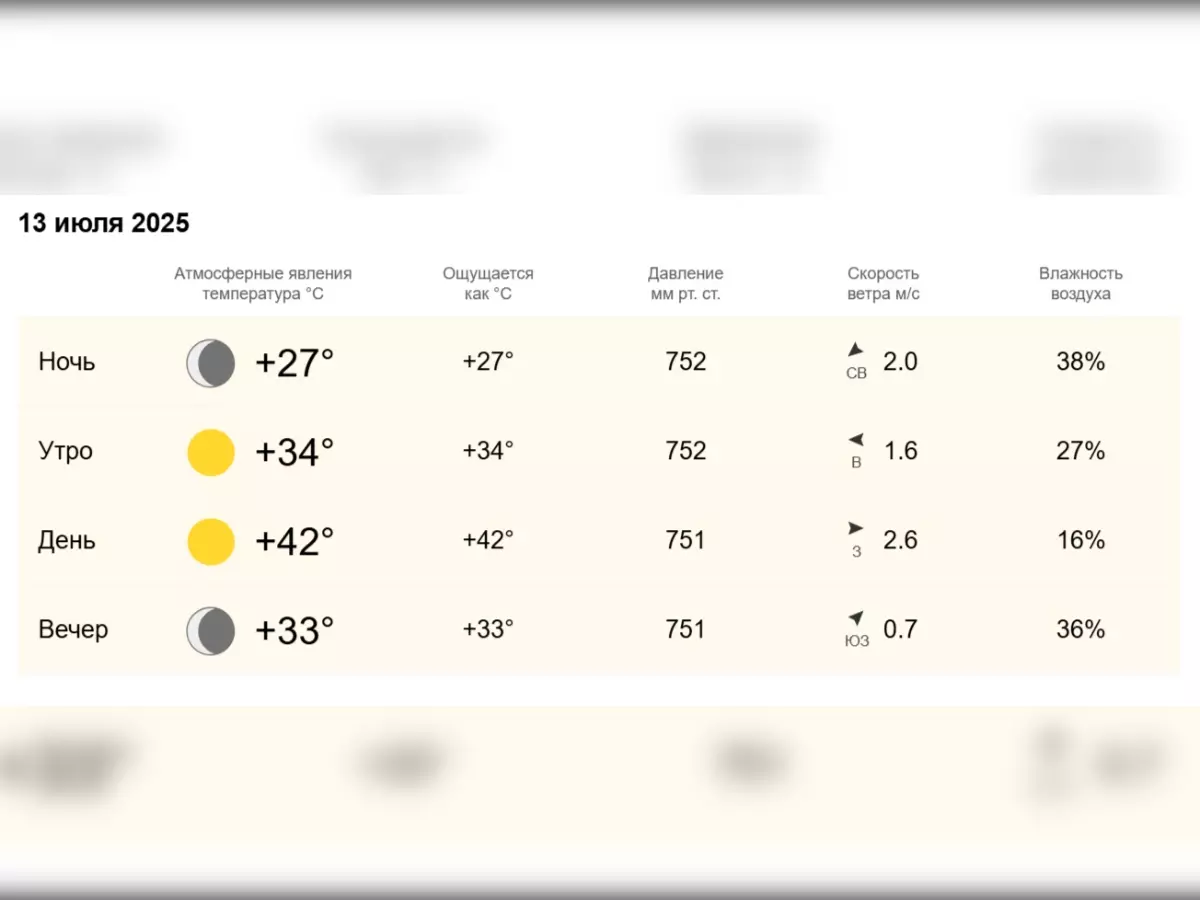This screenshot has width=1200, height=900.
Task: Select the Утро row label
Action: click(x=65, y=451)
